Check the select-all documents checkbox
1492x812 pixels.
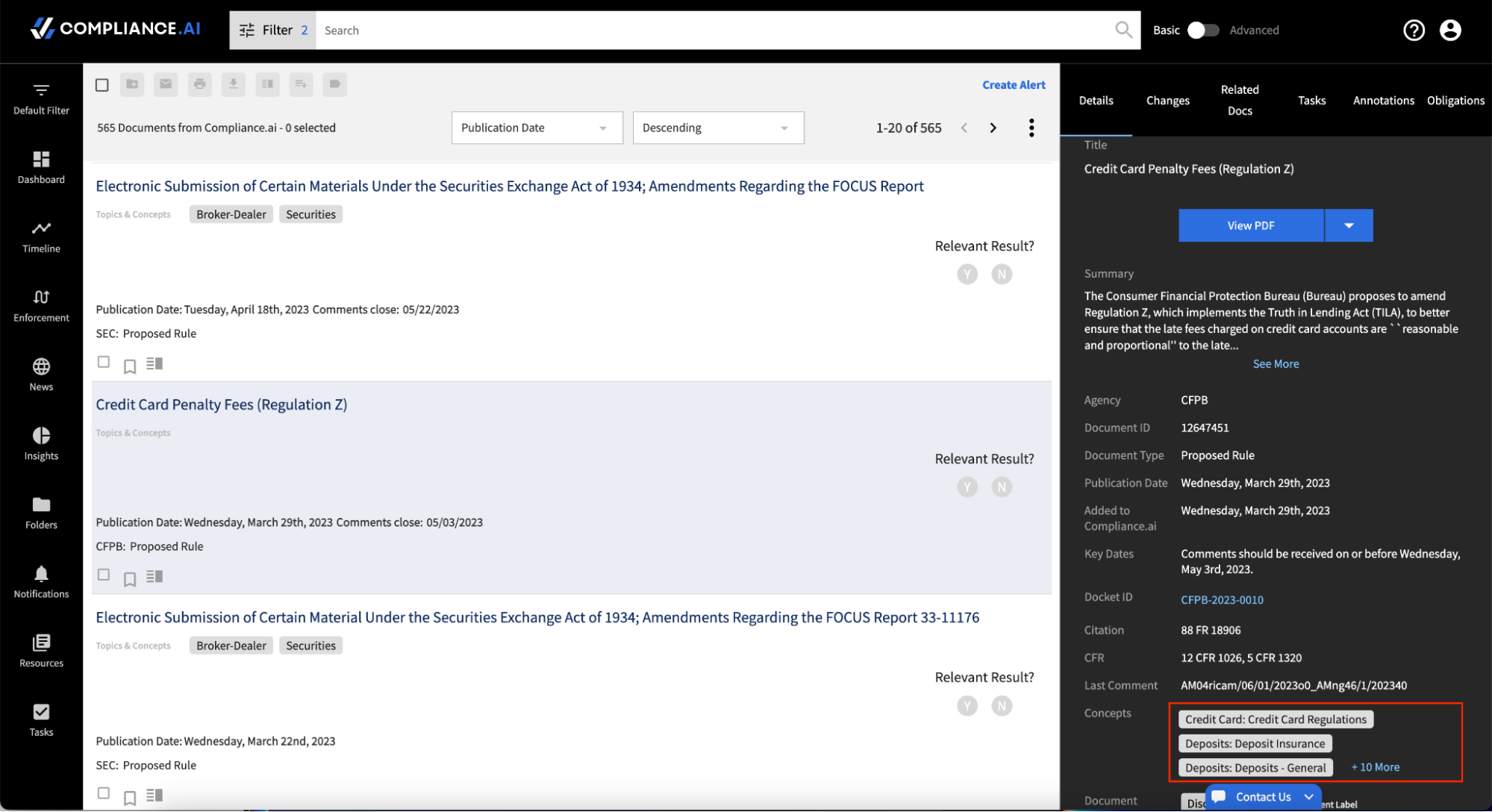(x=102, y=85)
